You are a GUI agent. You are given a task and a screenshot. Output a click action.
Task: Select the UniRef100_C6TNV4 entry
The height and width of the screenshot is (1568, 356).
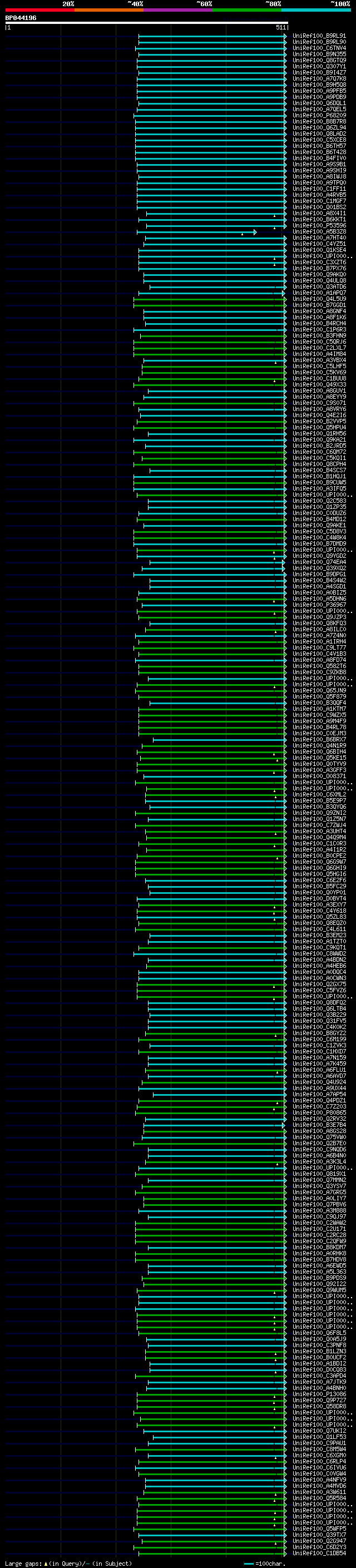[x=319, y=48]
